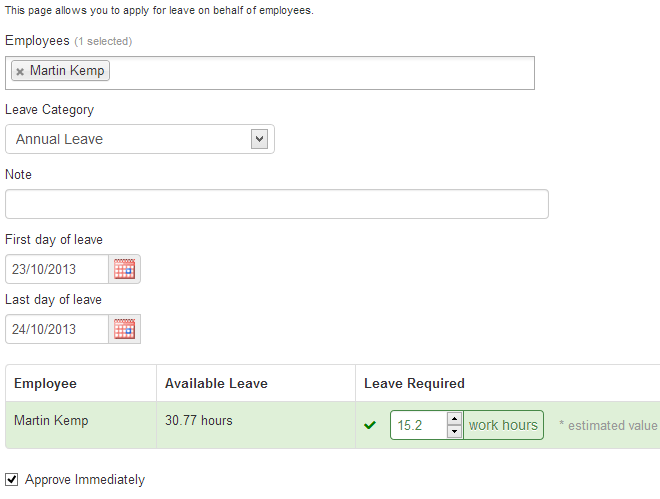Focus the Note text field

point(276,204)
